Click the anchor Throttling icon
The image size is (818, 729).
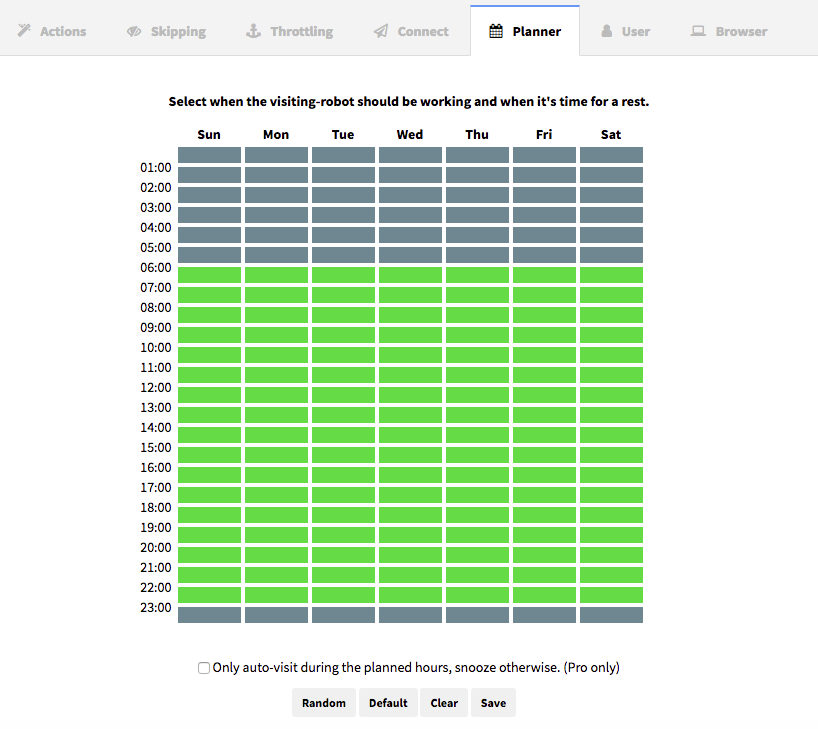[253, 31]
